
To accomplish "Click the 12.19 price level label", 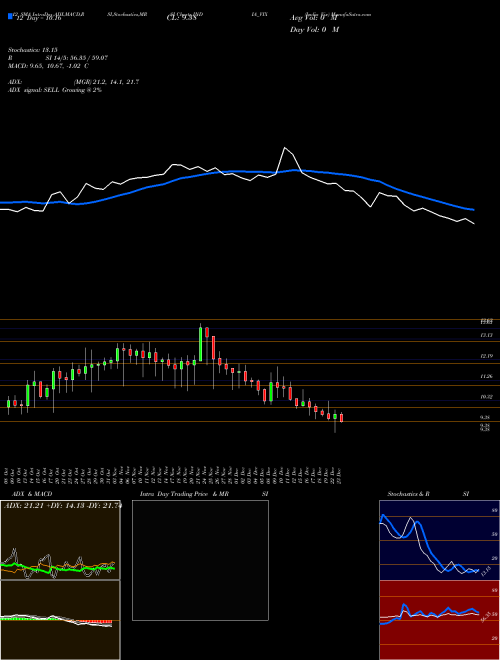I will (x=486, y=356).
